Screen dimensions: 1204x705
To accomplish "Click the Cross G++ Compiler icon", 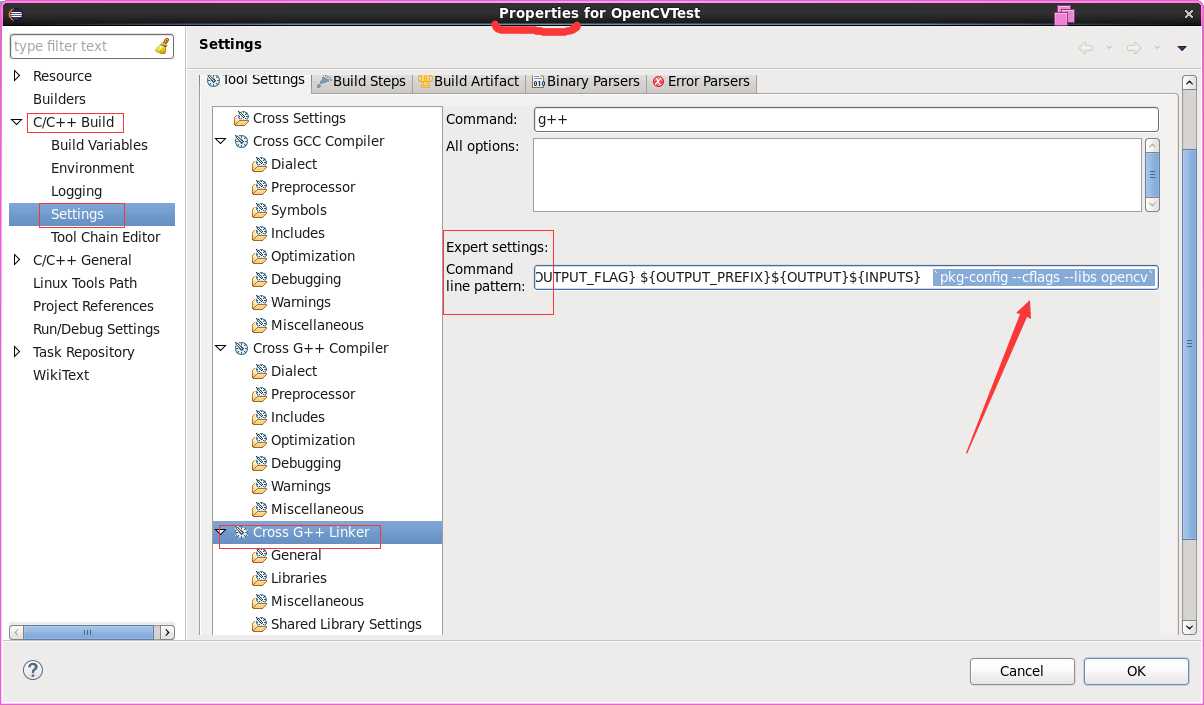I will (x=241, y=348).
